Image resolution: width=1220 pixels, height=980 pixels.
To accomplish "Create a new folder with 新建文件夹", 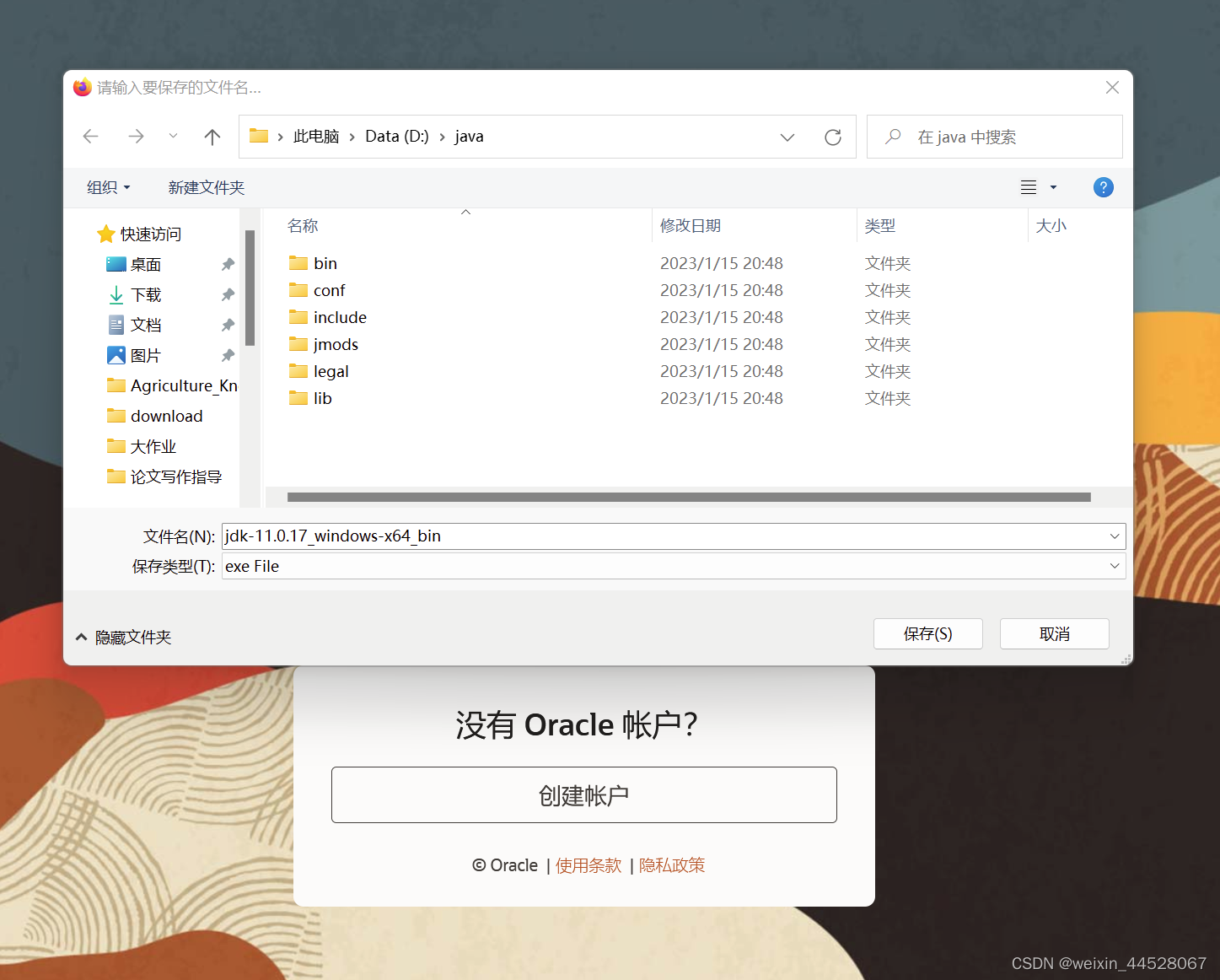I will 206,187.
